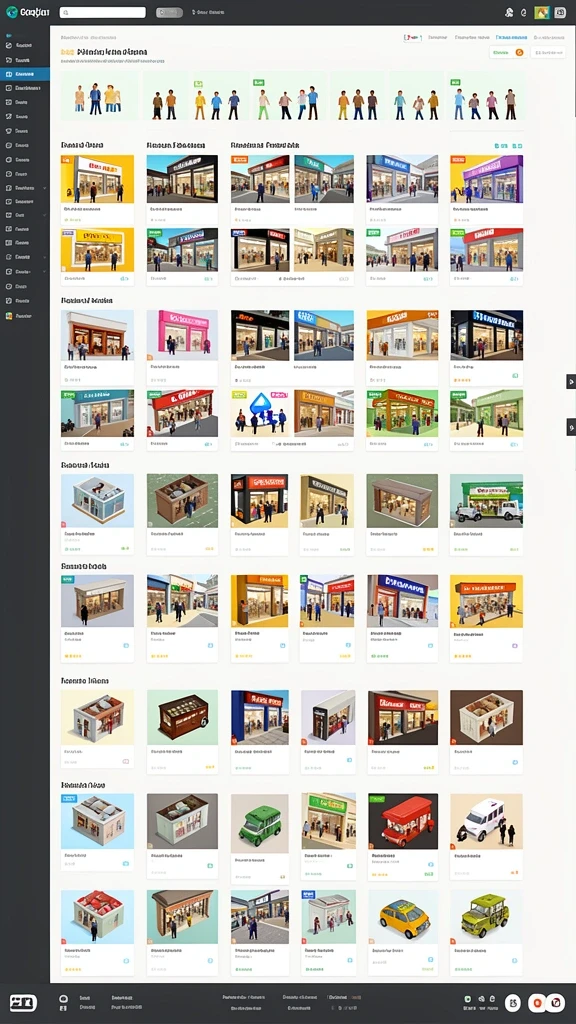The width and height of the screenshot is (576, 1024).
Task: Click the blue grid view icon above store grid
Action: pyautogui.click(x=497, y=146)
